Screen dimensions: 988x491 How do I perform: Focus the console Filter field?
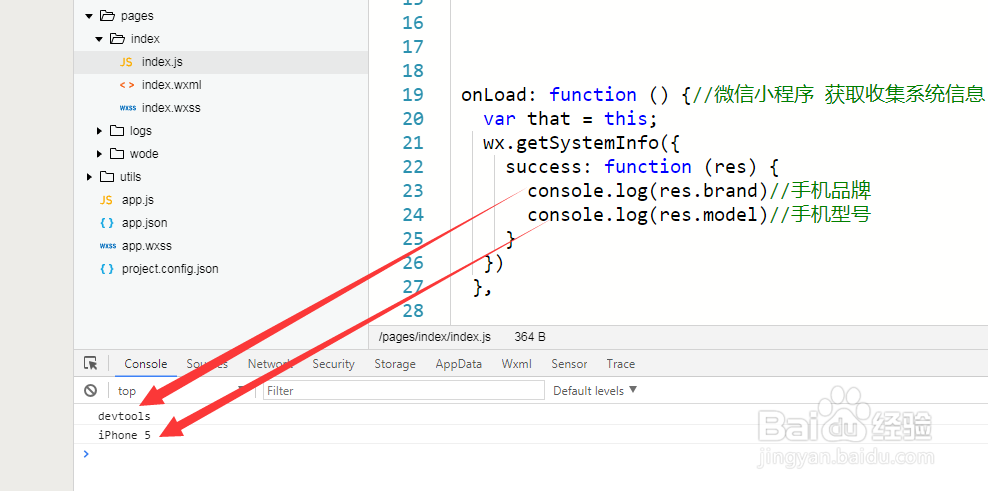tap(404, 391)
